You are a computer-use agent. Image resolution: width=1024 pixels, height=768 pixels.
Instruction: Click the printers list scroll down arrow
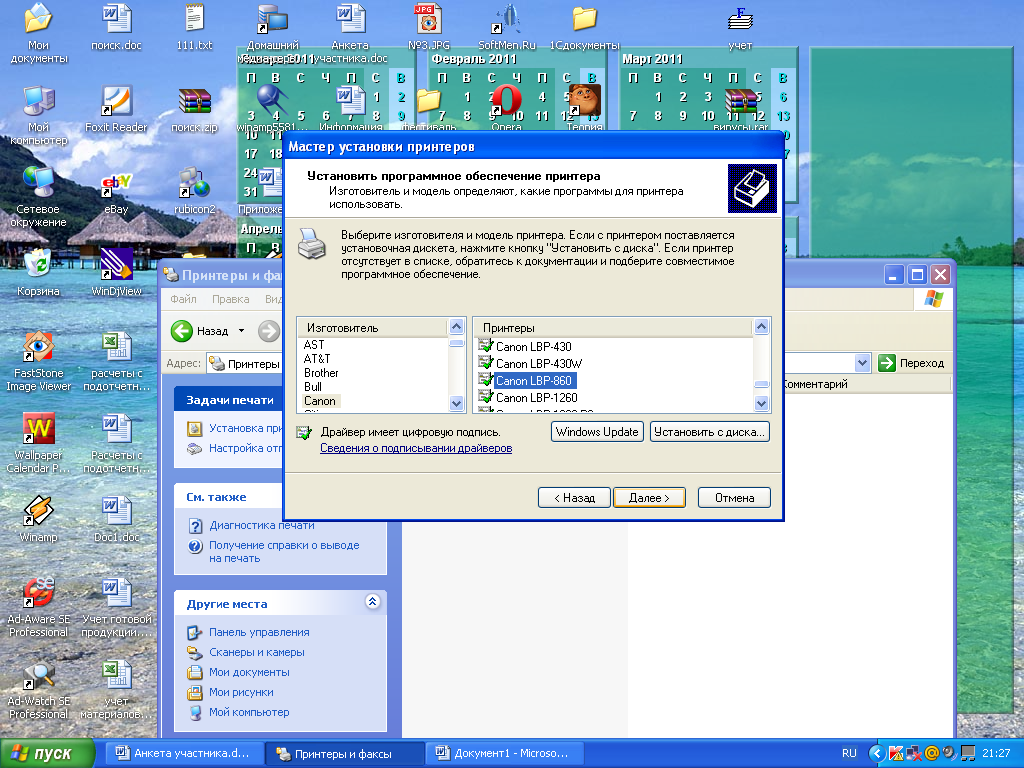click(x=761, y=404)
